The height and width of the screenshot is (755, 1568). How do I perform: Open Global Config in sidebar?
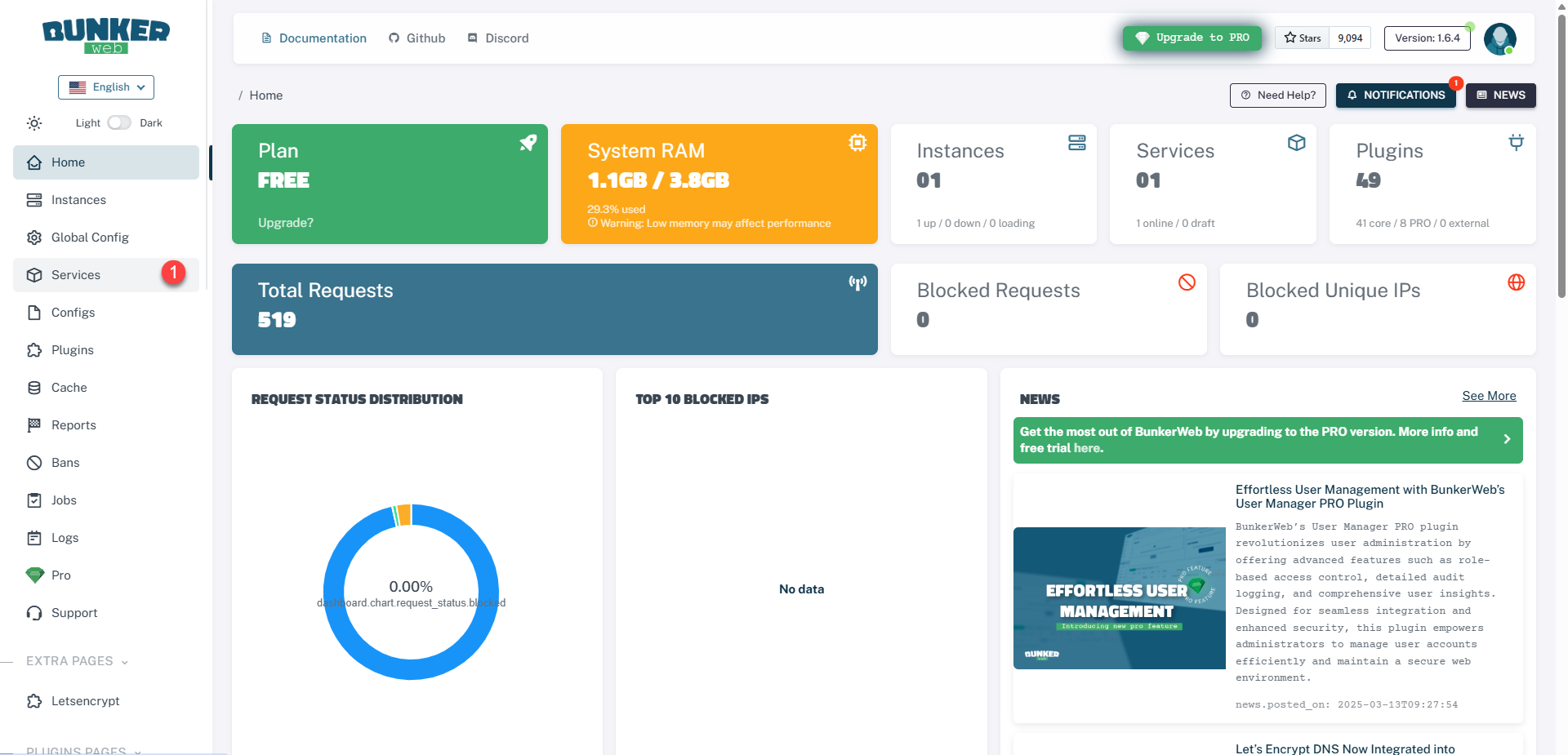[90, 238]
